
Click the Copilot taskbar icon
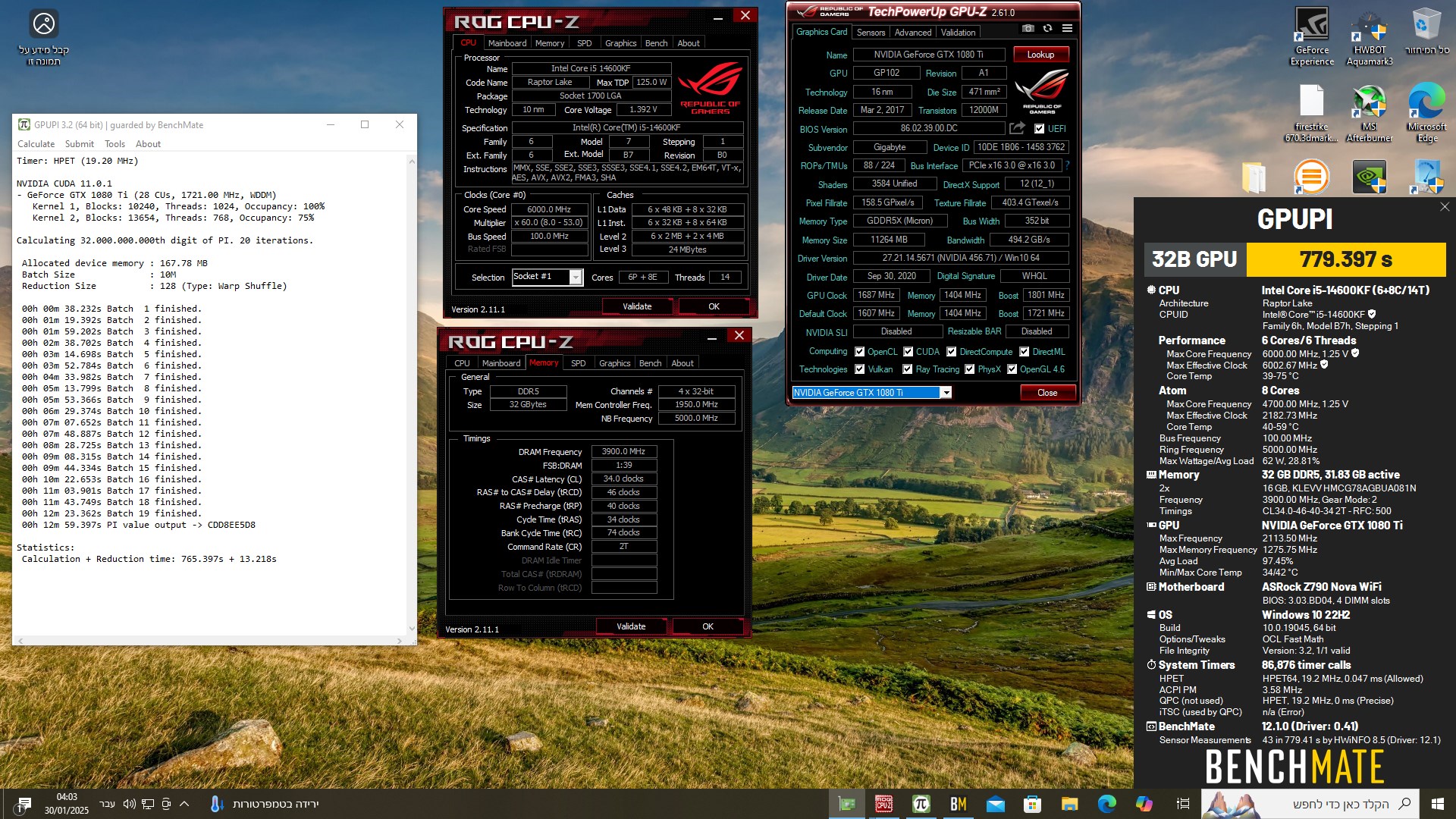point(1144,804)
